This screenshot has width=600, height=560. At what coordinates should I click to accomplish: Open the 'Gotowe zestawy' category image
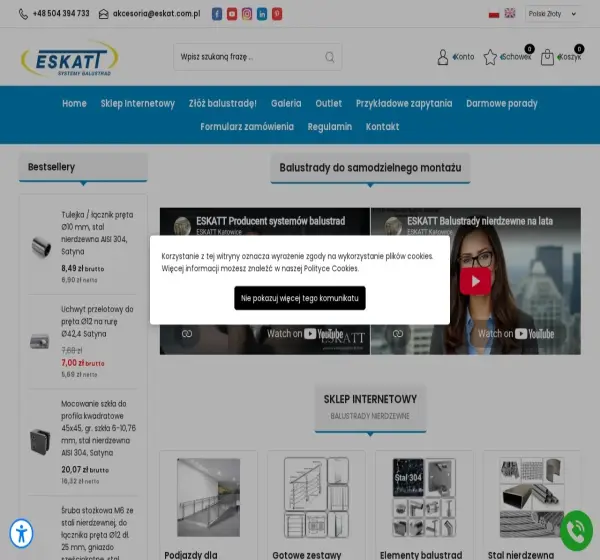point(316,497)
